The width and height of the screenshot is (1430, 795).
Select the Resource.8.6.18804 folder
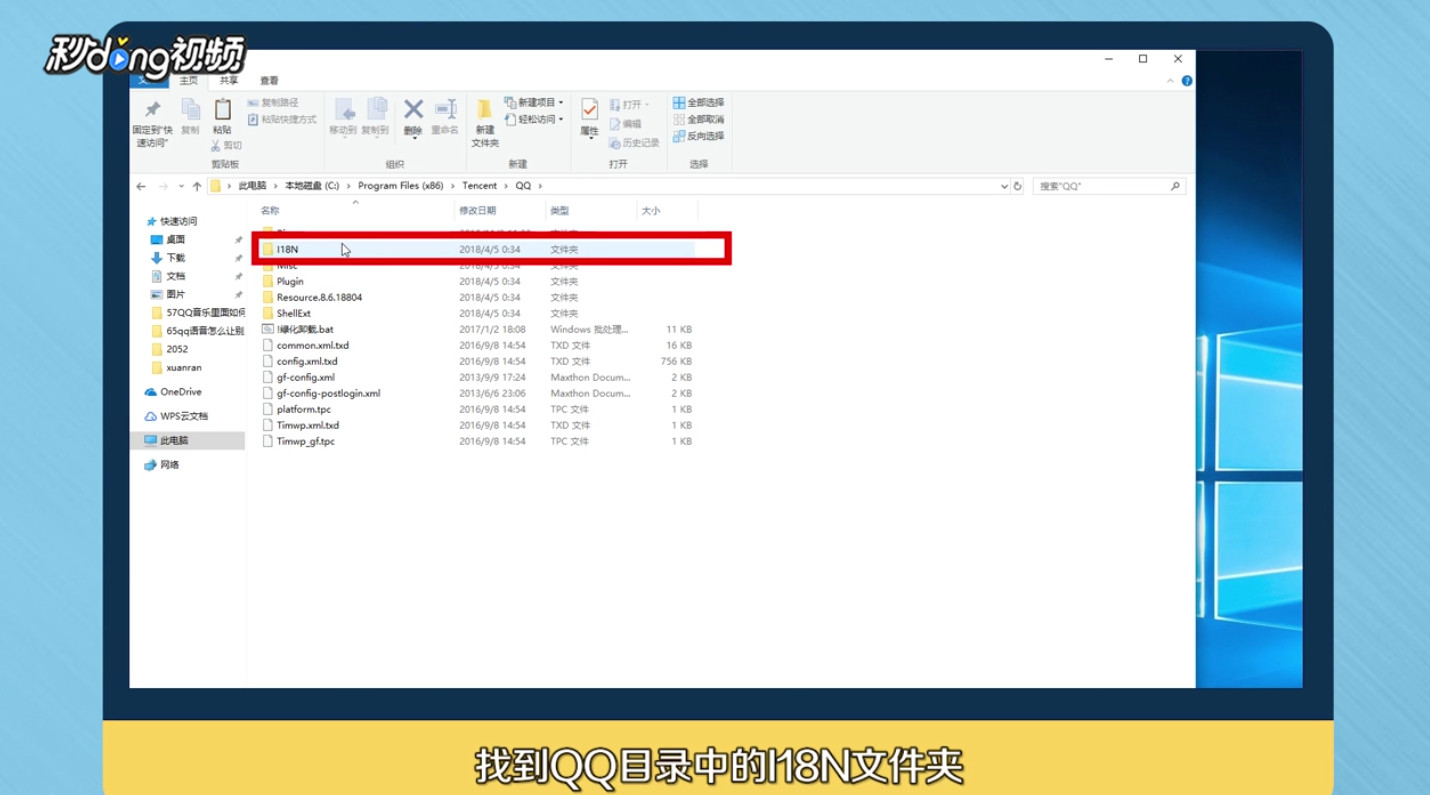click(478, 297)
